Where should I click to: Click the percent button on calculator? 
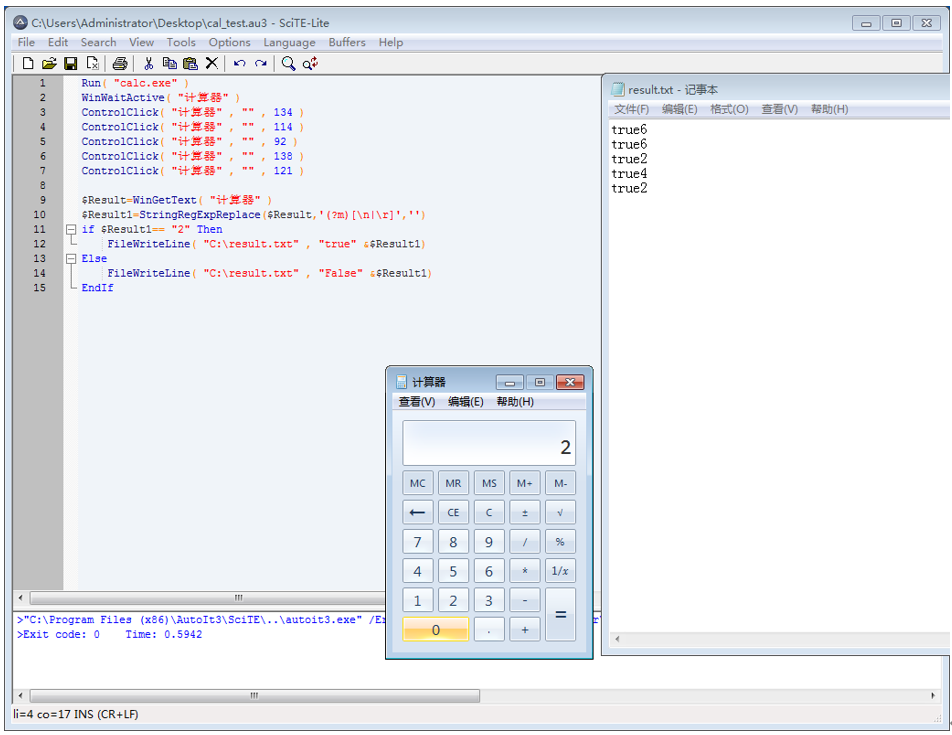coord(560,542)
